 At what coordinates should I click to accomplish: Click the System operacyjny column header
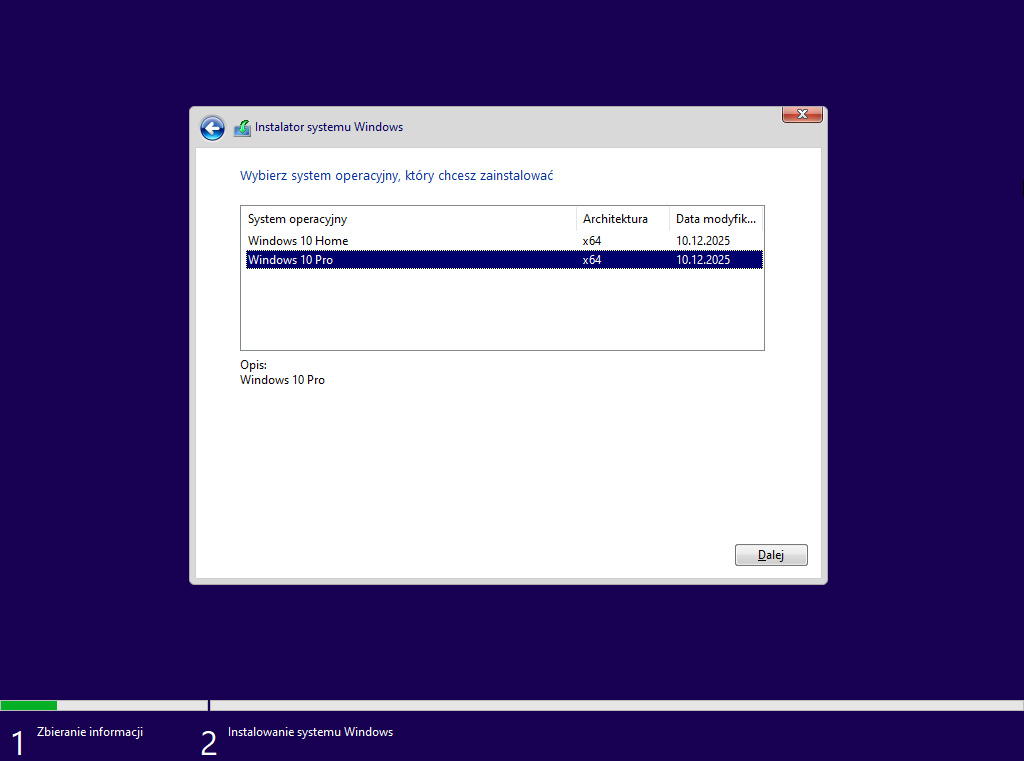(x=297, y=219)
